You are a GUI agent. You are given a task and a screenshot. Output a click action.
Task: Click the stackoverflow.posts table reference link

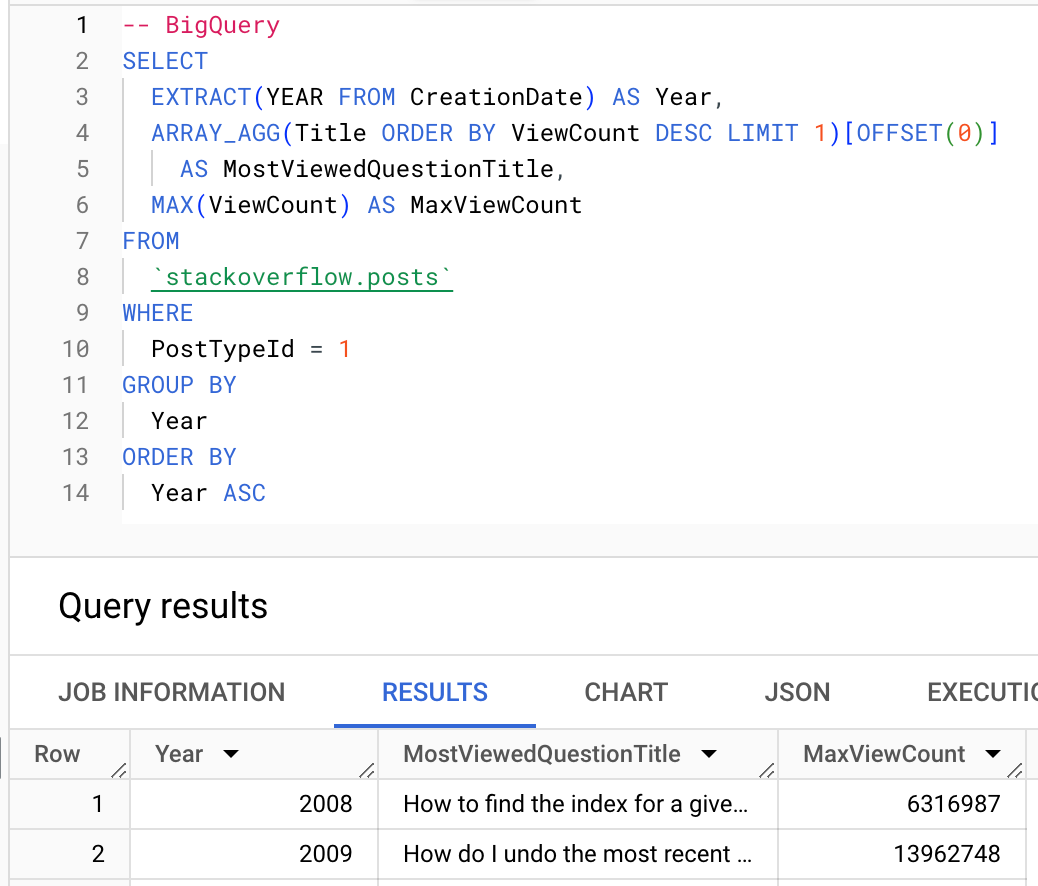302,277
